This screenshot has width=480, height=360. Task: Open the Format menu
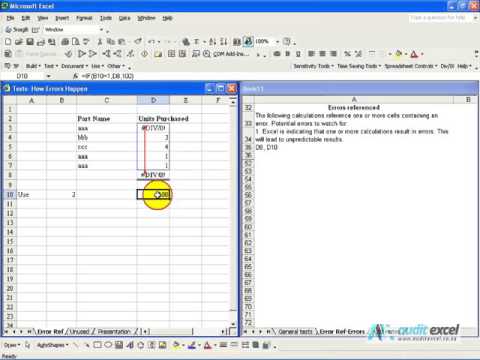[x=84, y=18]
